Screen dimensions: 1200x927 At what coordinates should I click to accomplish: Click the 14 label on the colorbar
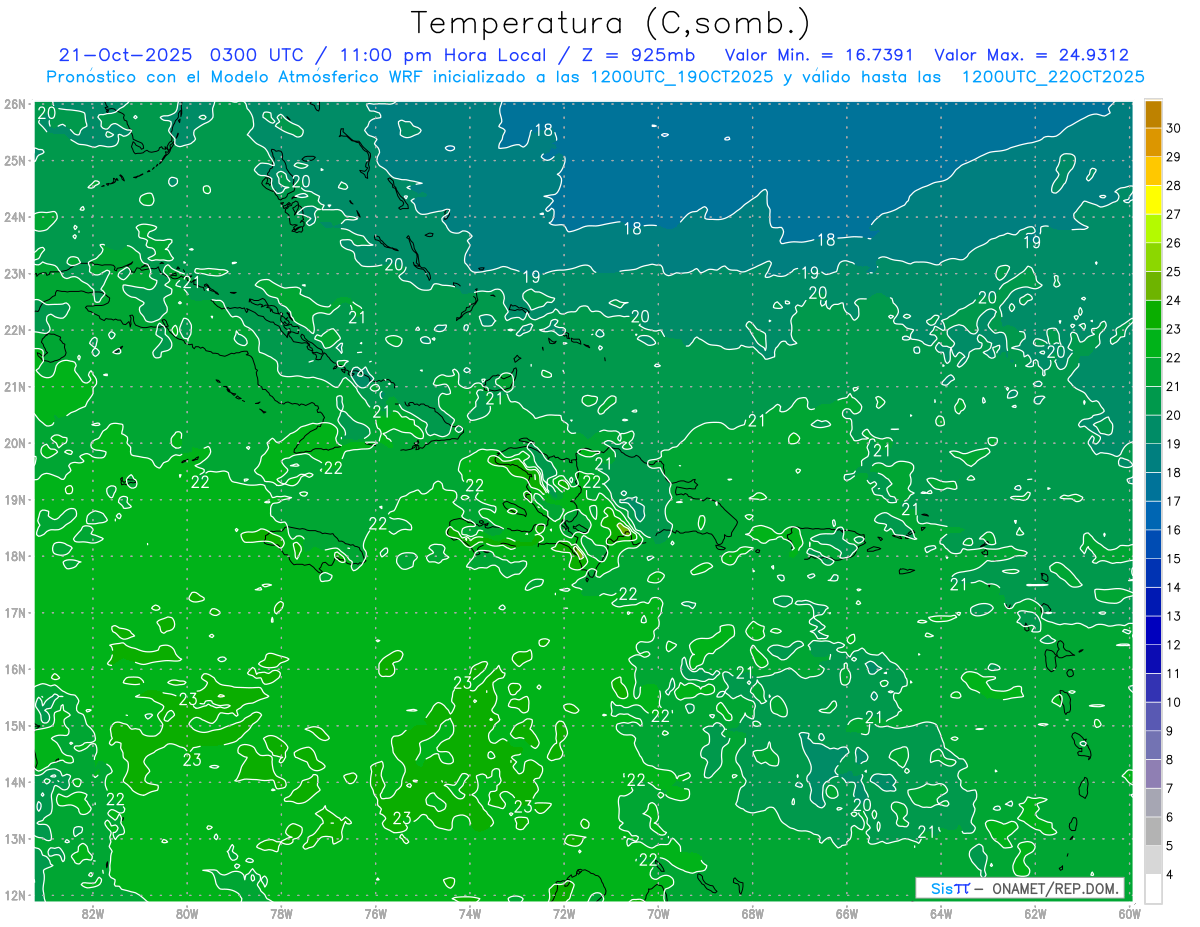1173,587
